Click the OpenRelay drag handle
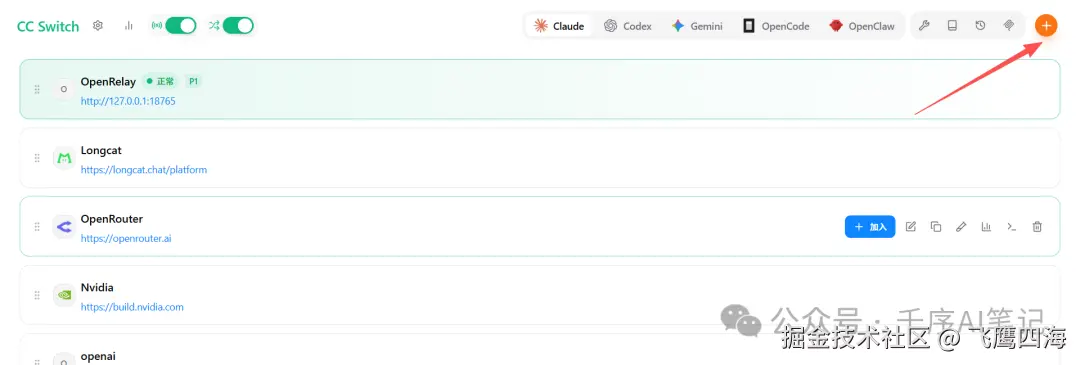Viewport: 1080px width, 365px height. click(37, 90)
